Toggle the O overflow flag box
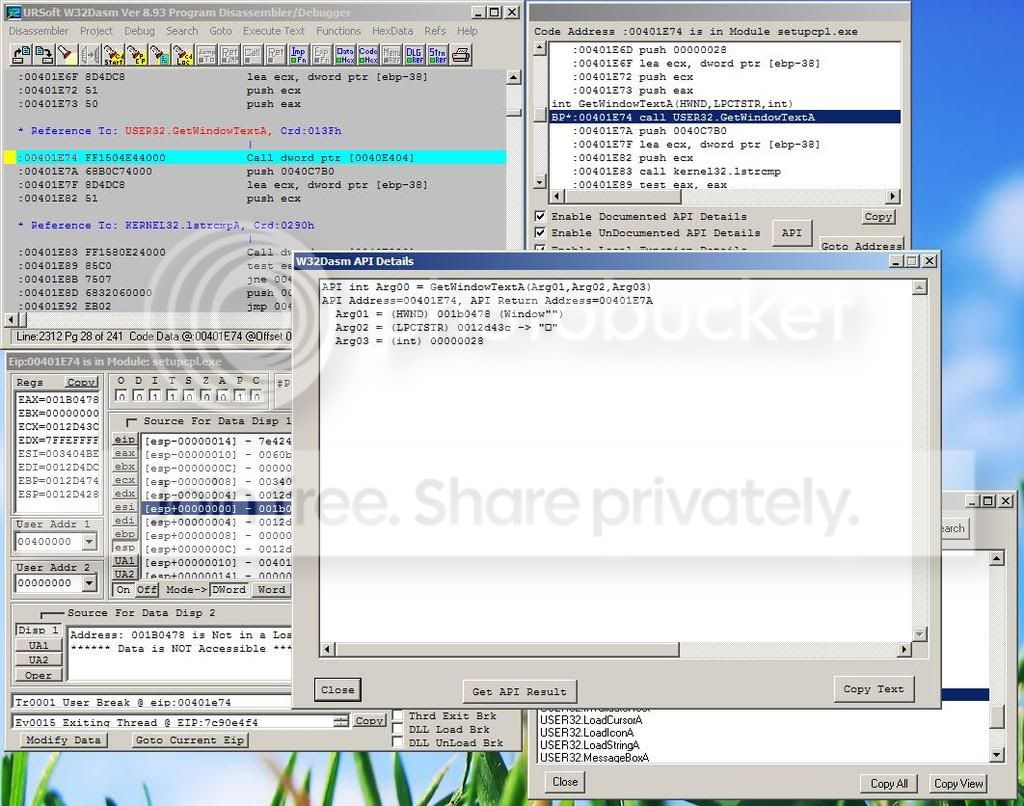Viewport: 1024px width, 806px height. tap(121, 396)
